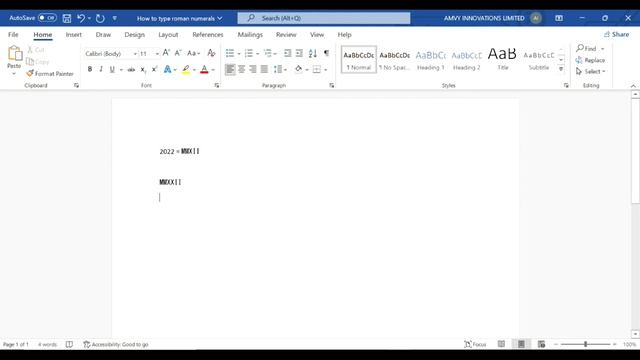Screen dimensions: 640x360
Task: Switch to the Insert tab
Action: pos(73,35)
